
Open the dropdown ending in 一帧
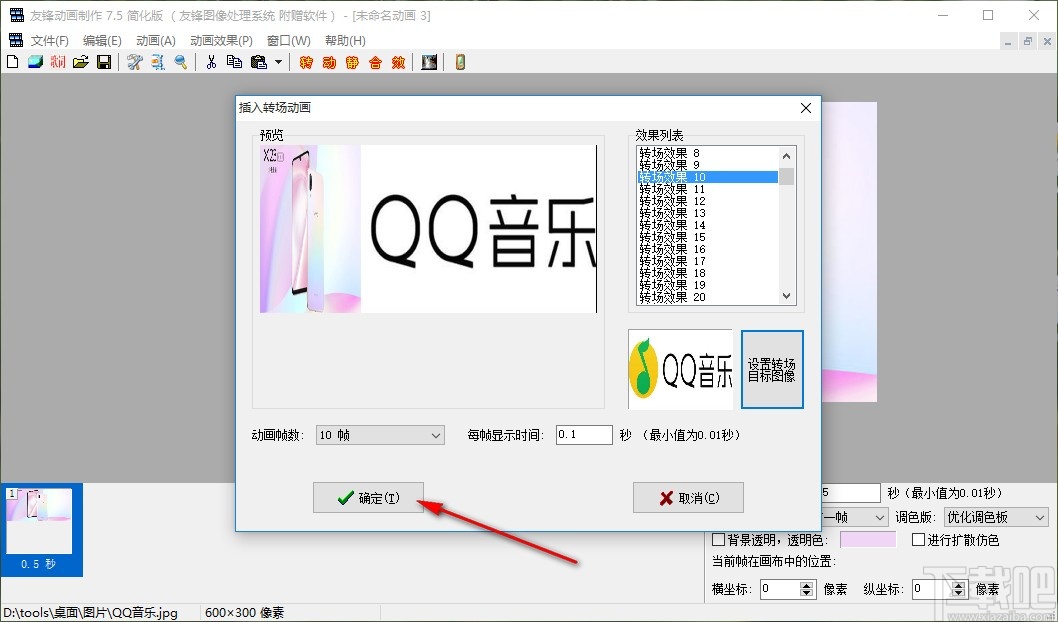854,517
